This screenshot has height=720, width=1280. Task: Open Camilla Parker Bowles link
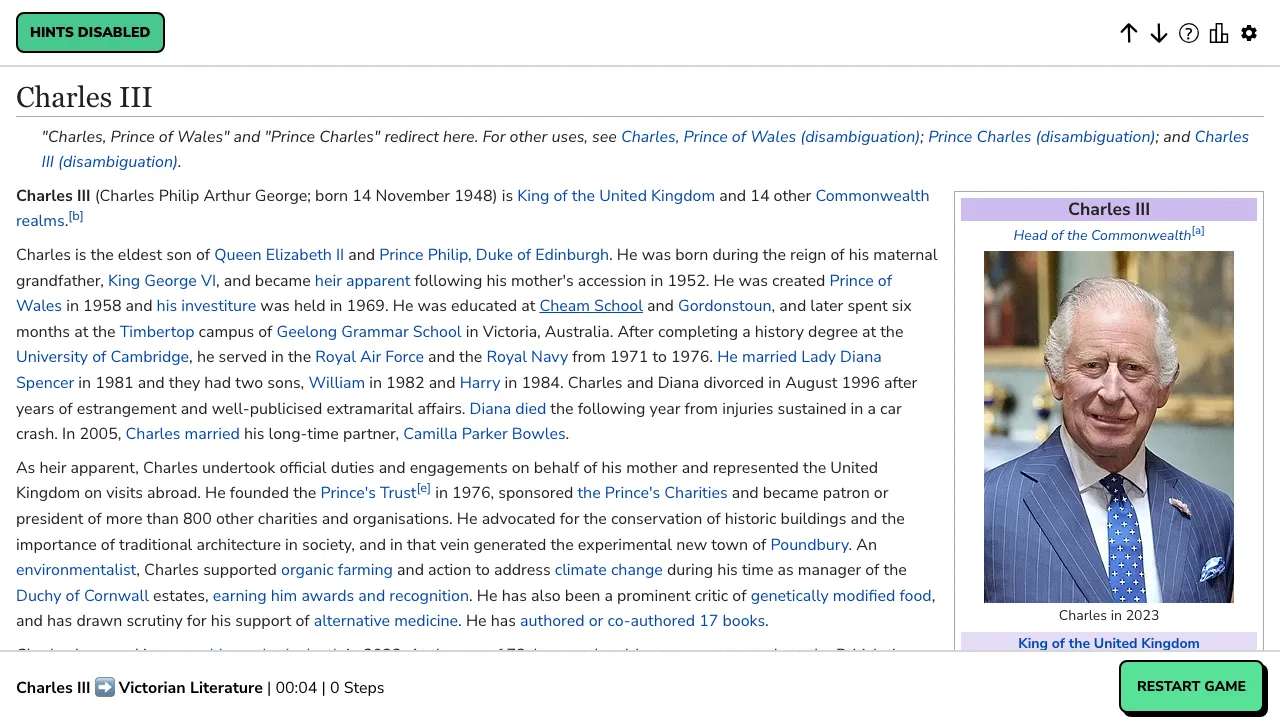tap(484, 434)
